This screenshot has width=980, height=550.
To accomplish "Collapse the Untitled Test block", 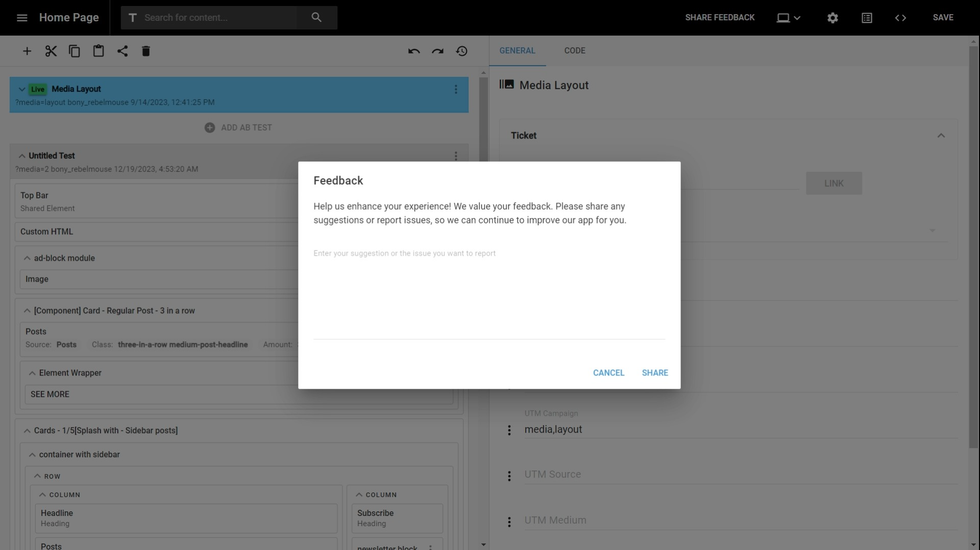I will coord(22,156).
